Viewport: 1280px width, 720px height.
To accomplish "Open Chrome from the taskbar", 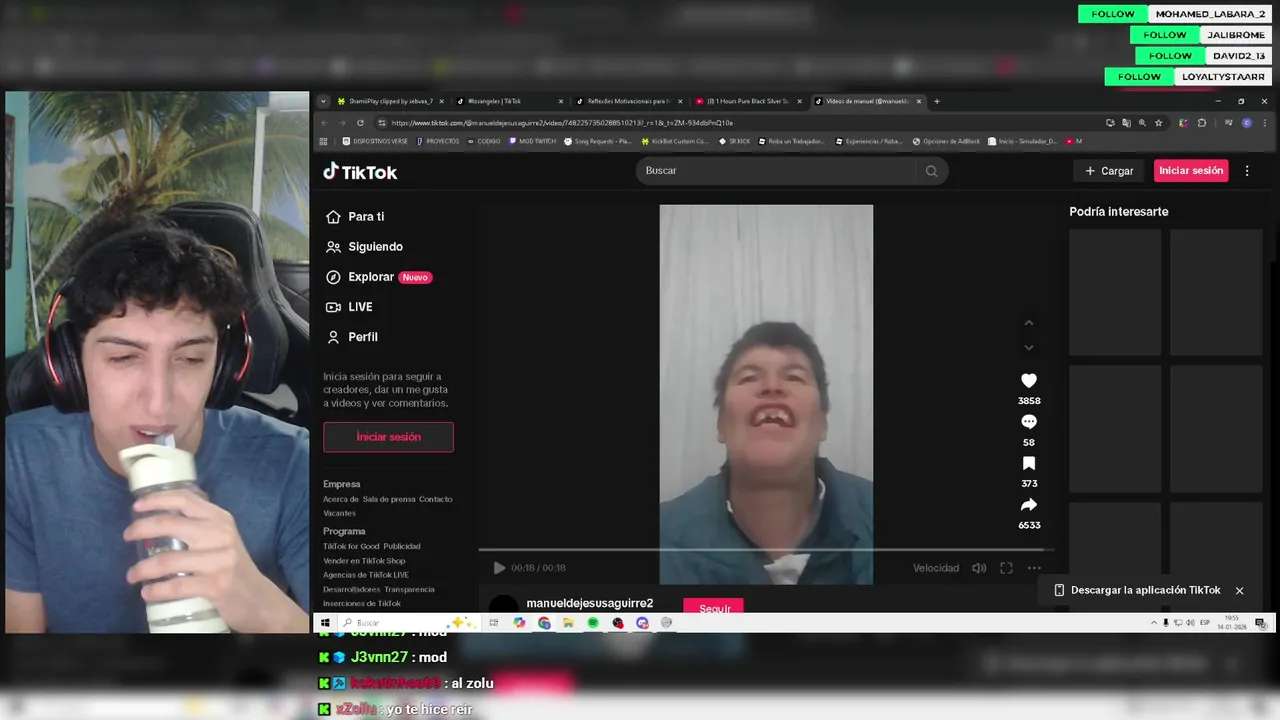I will click(x=544, y=623).
